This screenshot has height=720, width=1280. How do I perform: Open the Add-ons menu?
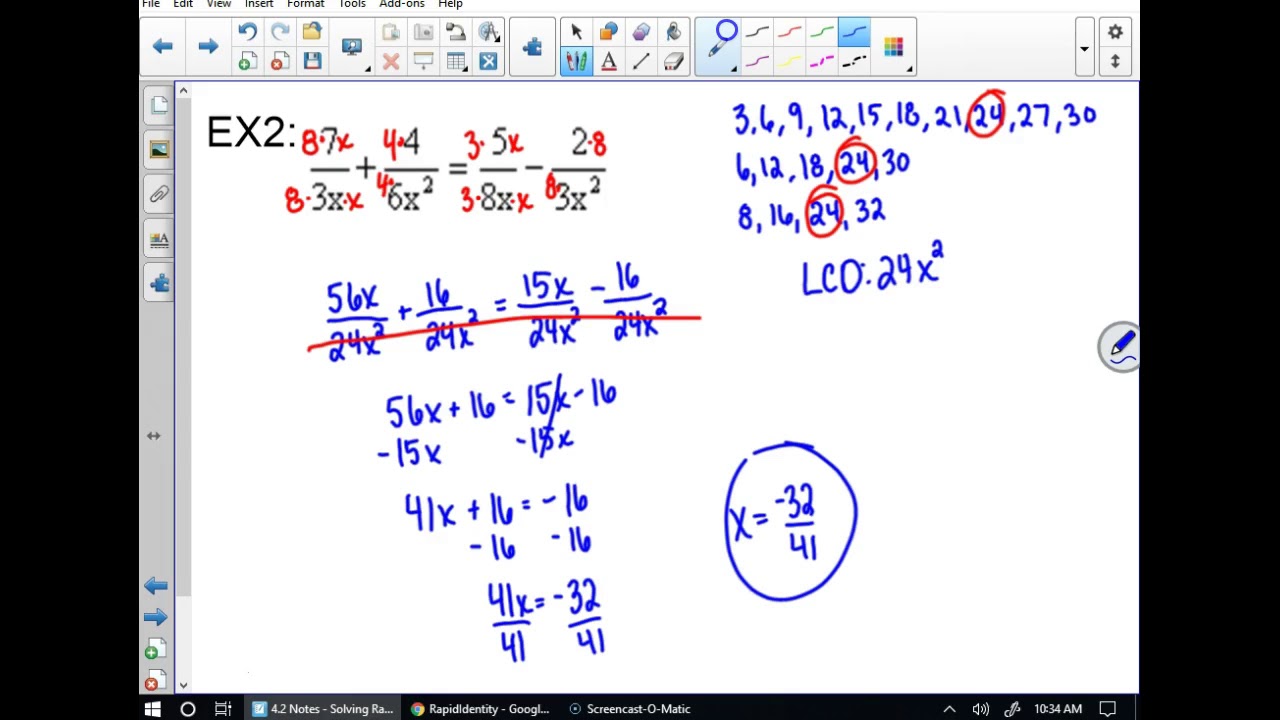(402, 4)
